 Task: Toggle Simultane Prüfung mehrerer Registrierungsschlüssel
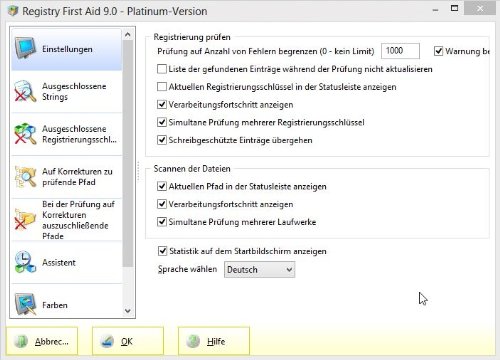162,122
